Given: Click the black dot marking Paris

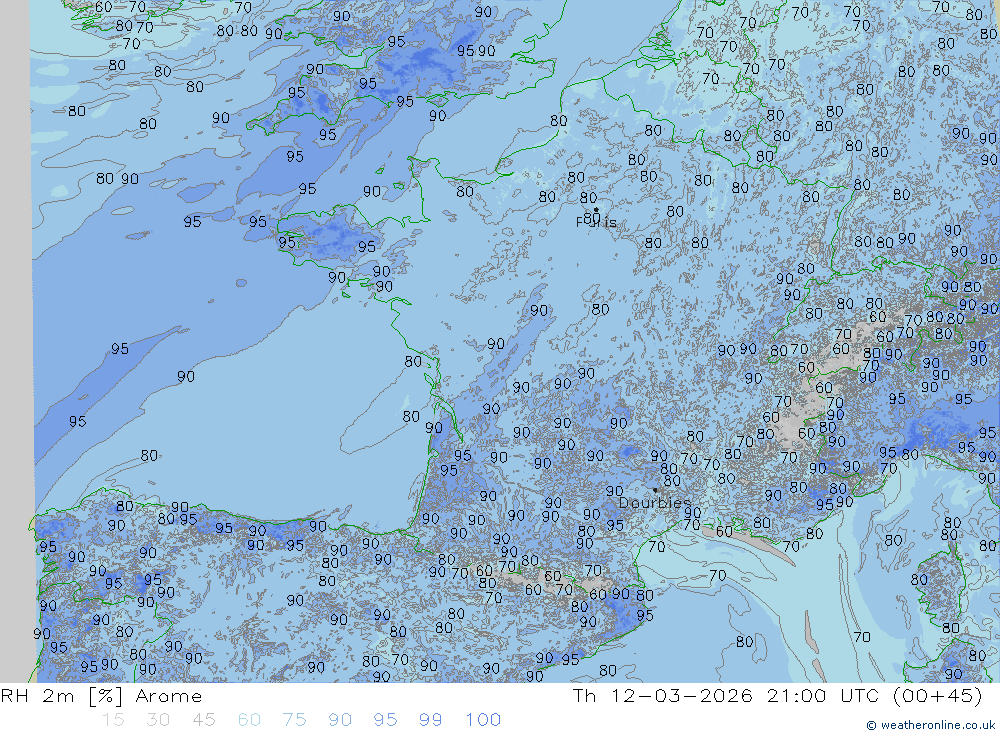Looking at the screenshot, I should coord(596,209).
